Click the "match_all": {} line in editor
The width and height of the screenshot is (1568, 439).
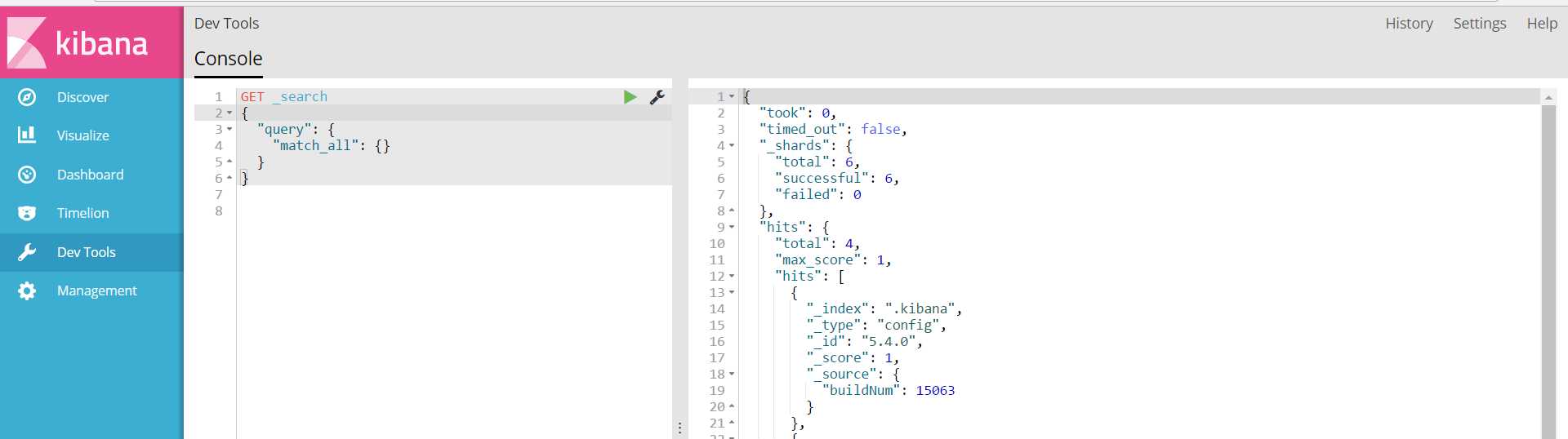coord(332,145)
